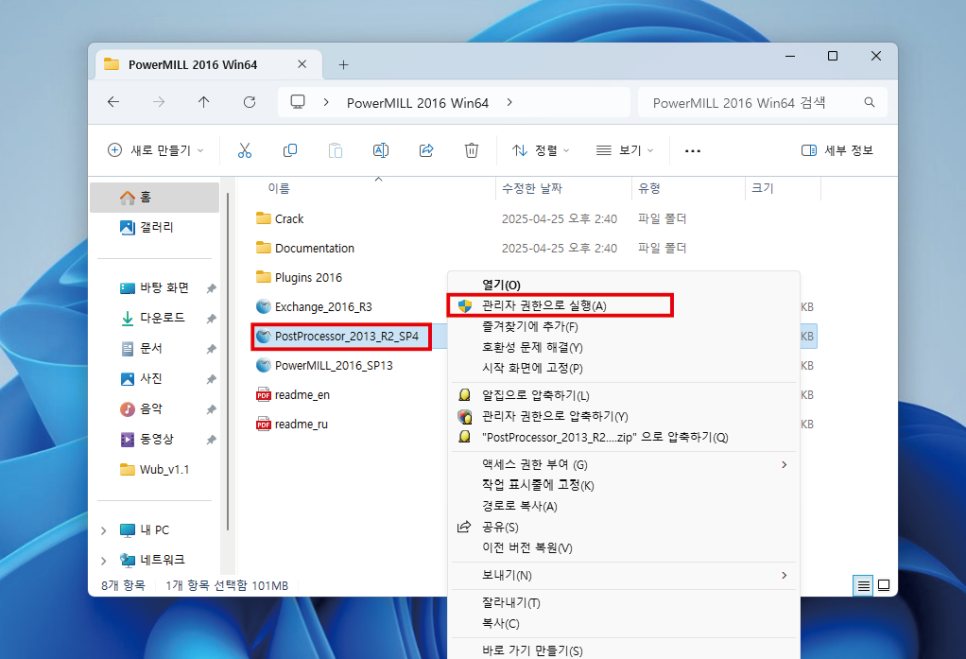Refresh the folder view

tap(249, 102)
